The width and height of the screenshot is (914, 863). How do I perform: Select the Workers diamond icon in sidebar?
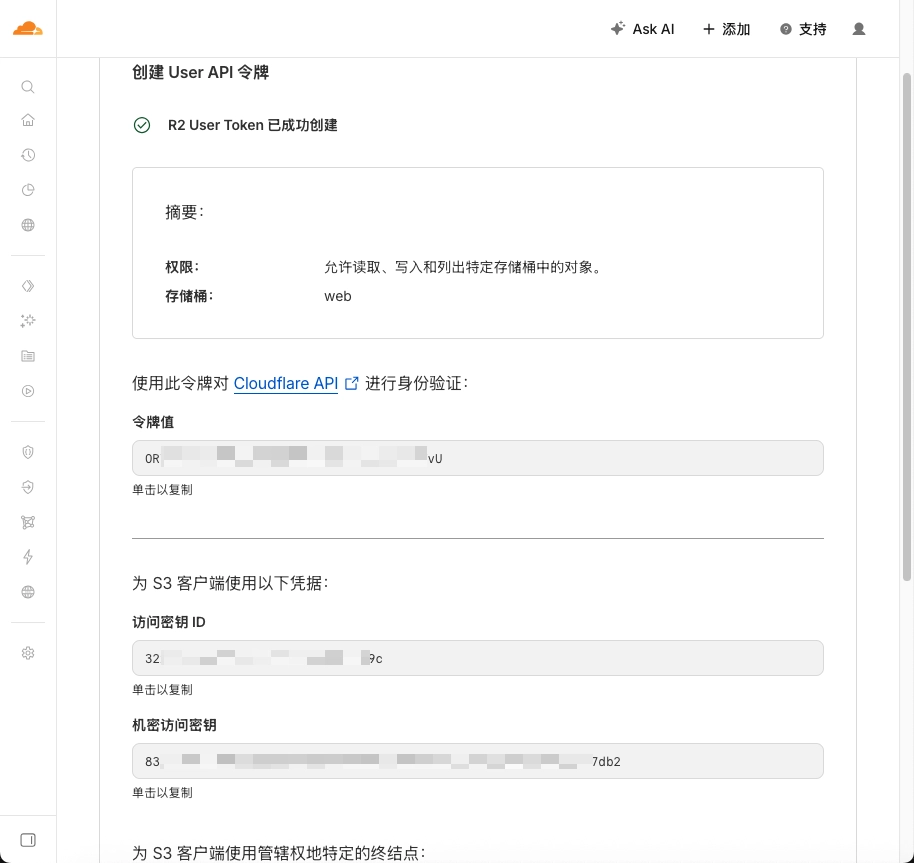pos(28,286)
